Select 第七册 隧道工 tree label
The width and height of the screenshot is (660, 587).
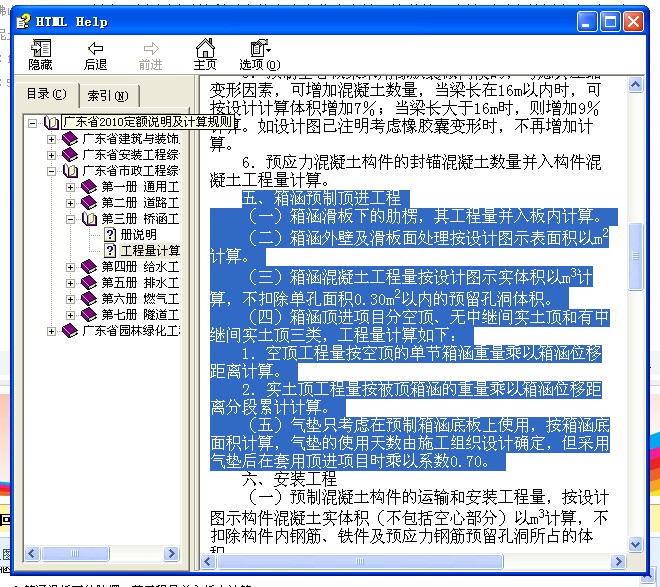coord(140,314)
